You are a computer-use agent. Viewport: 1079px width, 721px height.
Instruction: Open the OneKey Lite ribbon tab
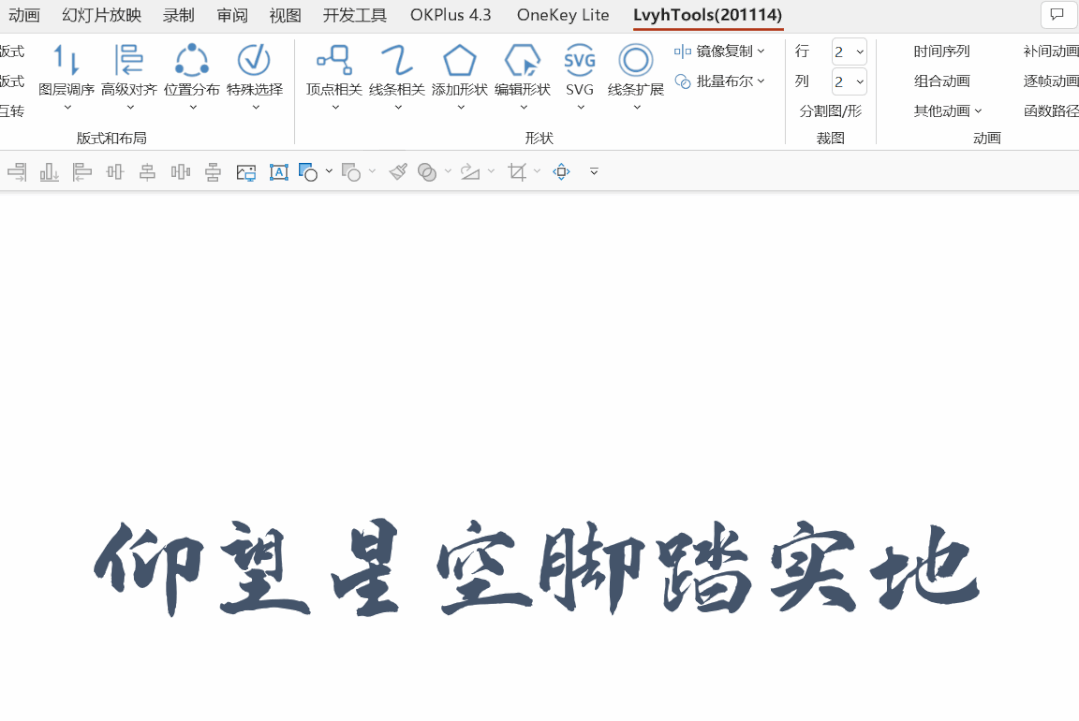[563, 15]
